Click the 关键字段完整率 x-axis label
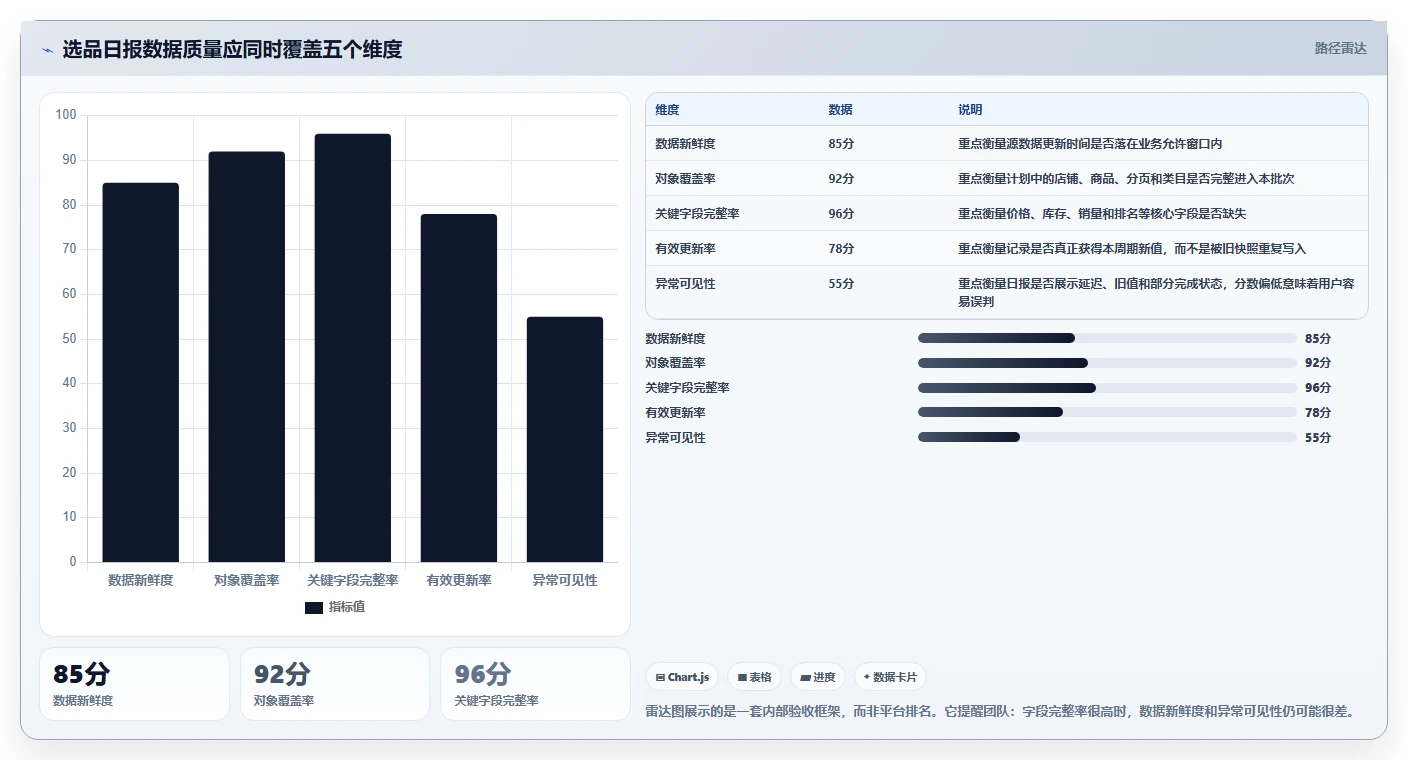 click(x=353, y=580)
